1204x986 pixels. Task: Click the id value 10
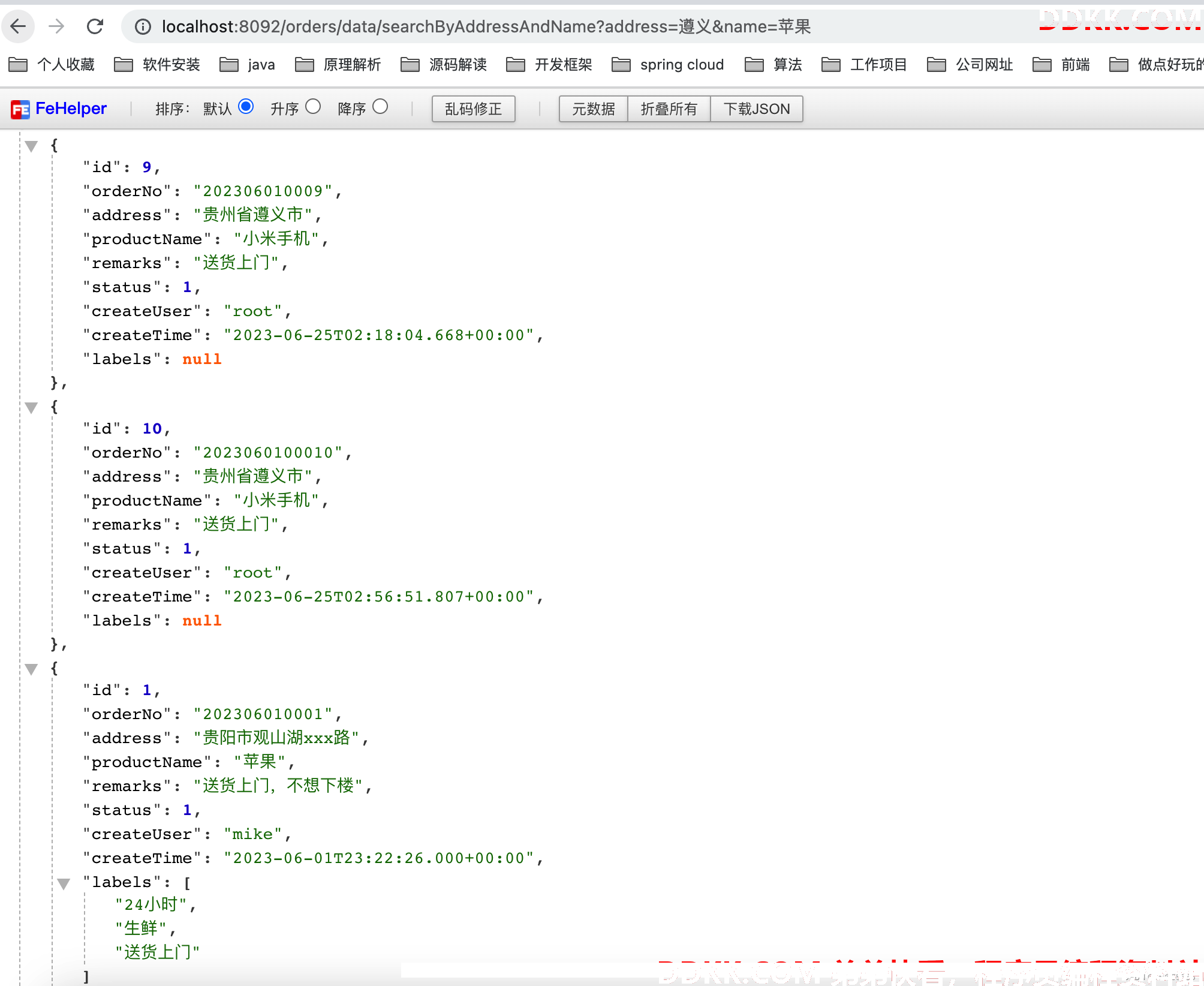[152, 429]
